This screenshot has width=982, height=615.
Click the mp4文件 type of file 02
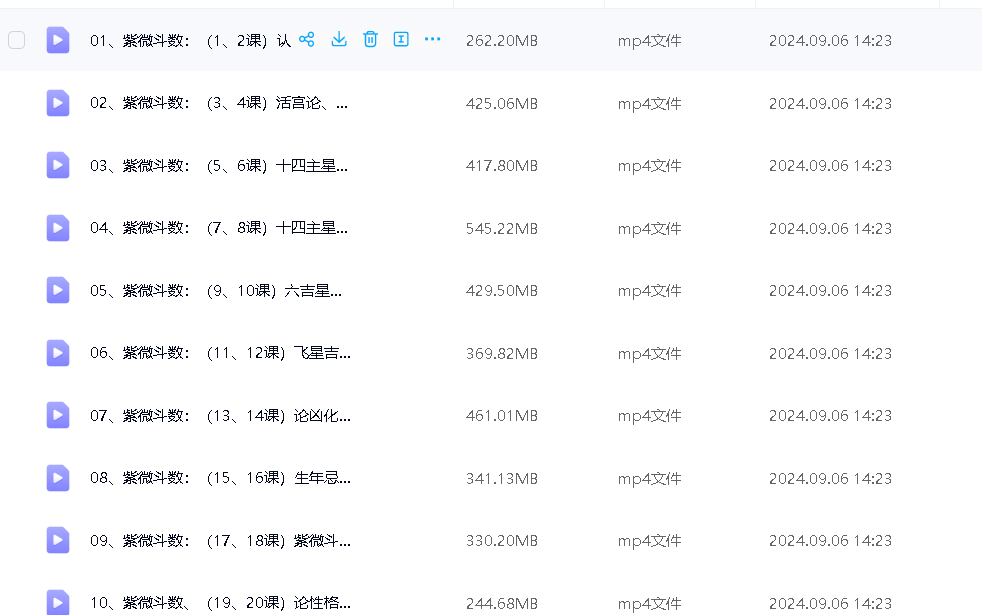coord(649,104)
